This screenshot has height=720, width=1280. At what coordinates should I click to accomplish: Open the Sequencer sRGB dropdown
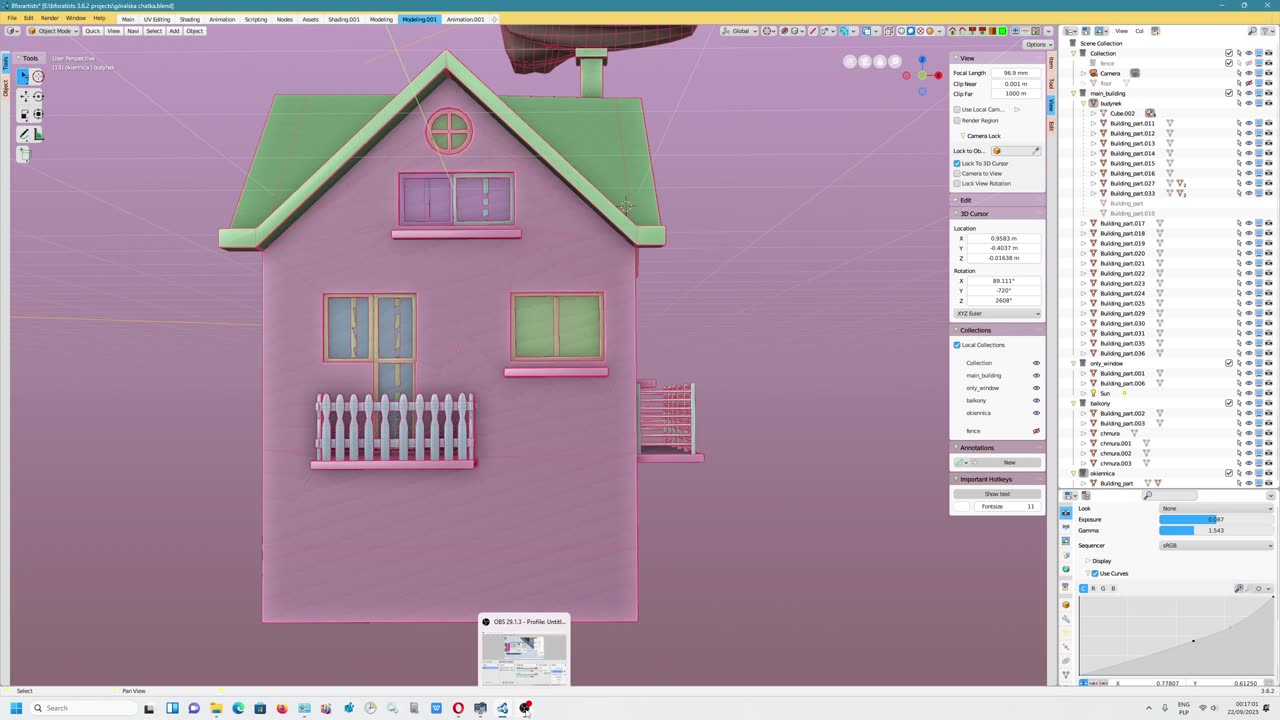(x=1218, y=545)
